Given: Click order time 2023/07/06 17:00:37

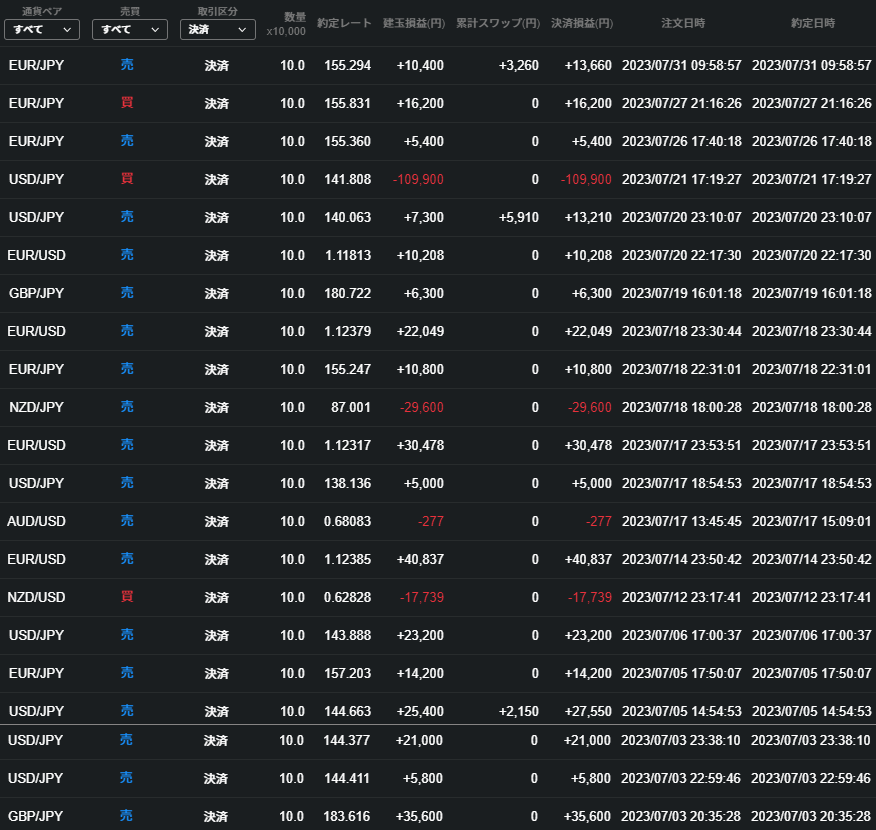Looking at the screenshot, I should click(682, 635).
